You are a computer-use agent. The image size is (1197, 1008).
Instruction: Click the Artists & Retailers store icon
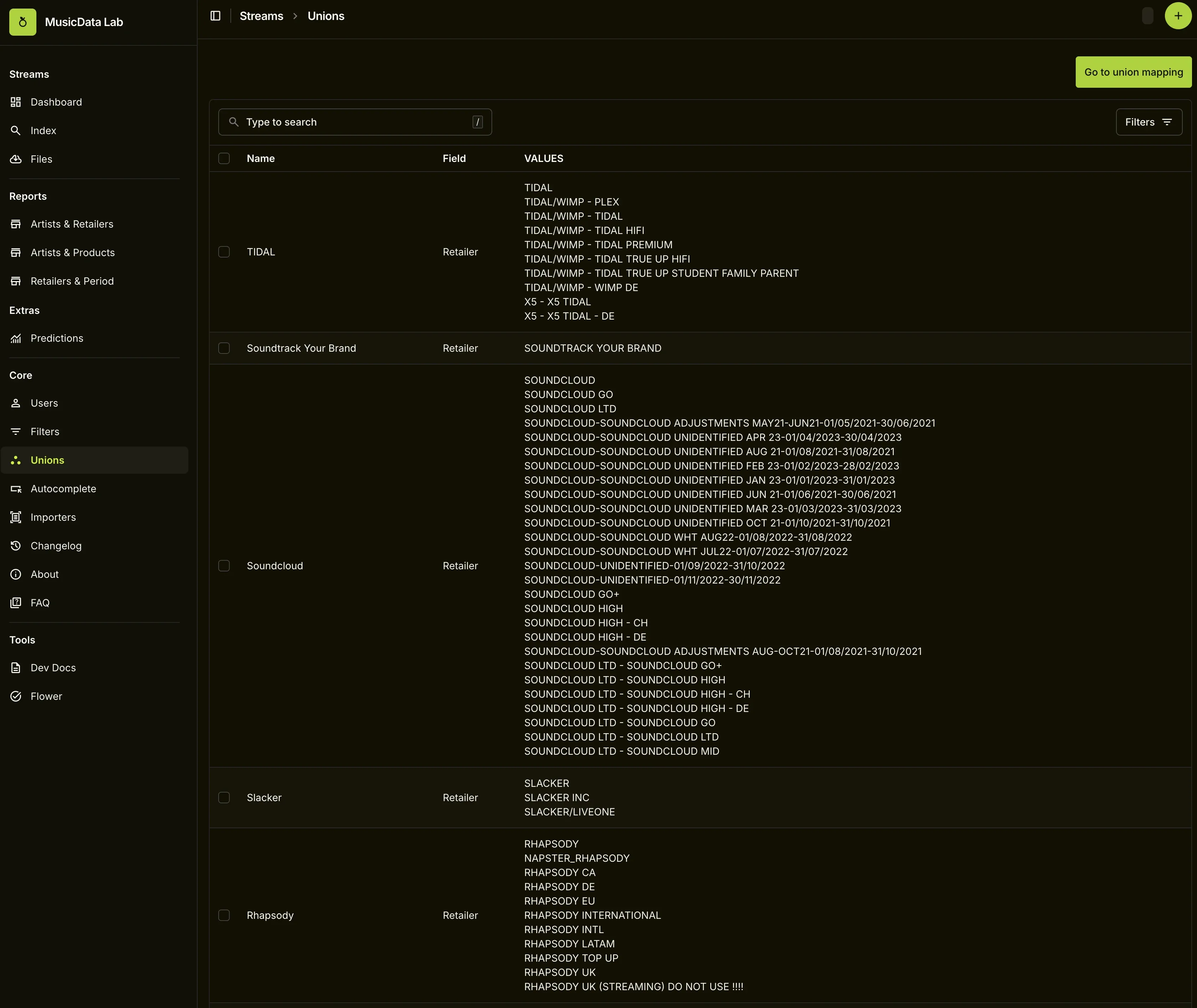pyautogui.click(x=16, y=225)
